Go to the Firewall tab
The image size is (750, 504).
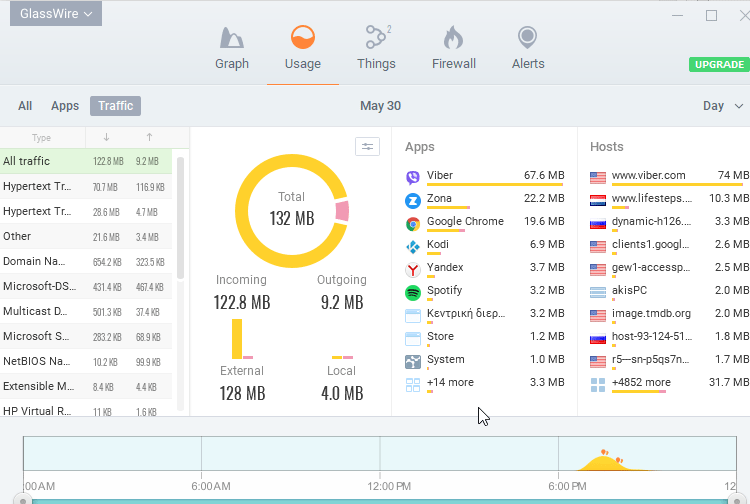pos(453,48)
